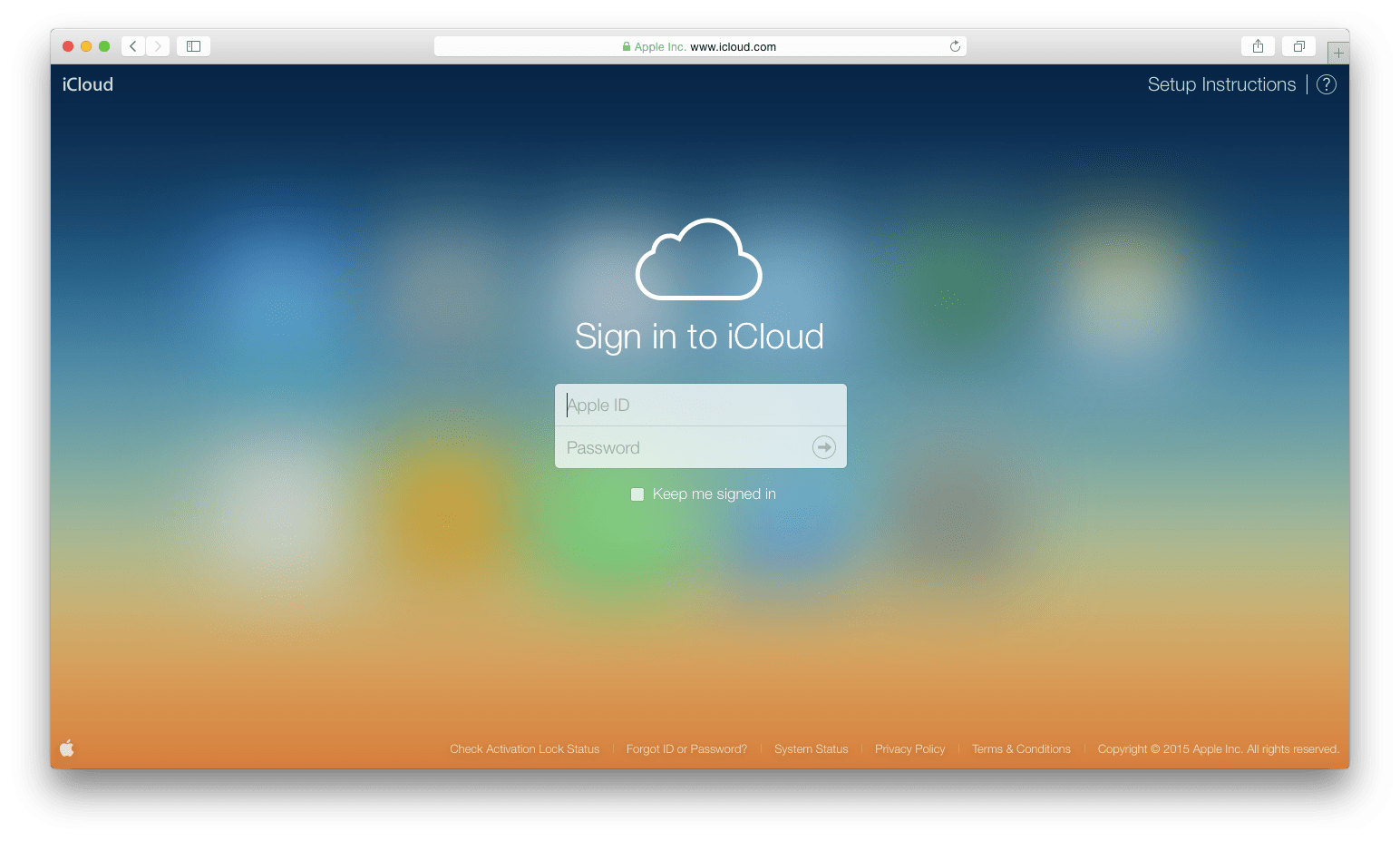1400x841 pixels.
Task: Click the green lock security icon
Action: click(627, 46)
